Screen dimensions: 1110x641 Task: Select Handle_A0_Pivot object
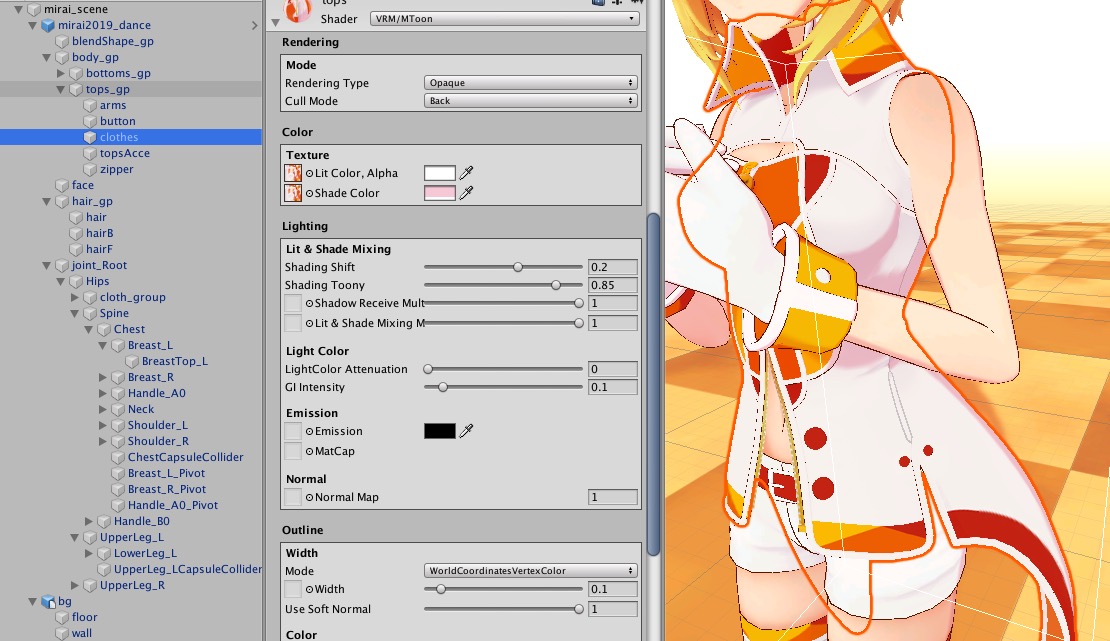[173, 505]
